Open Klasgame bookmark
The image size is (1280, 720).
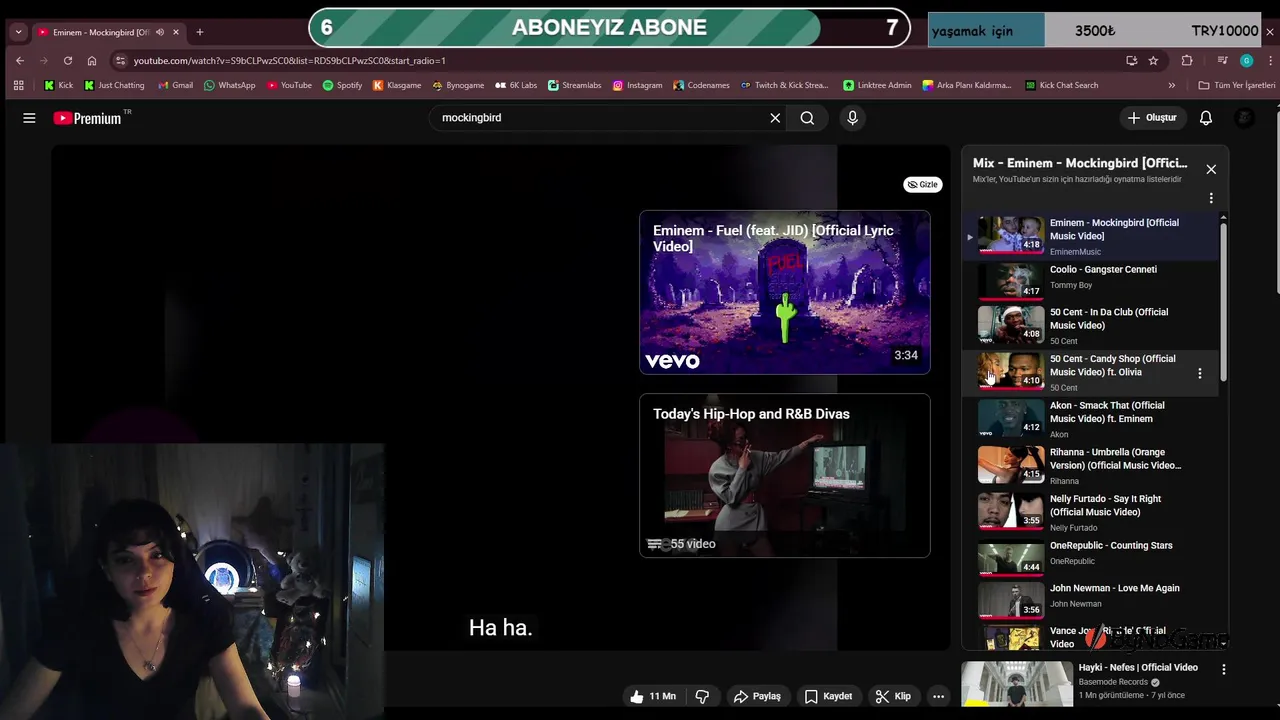coord(397,85)
